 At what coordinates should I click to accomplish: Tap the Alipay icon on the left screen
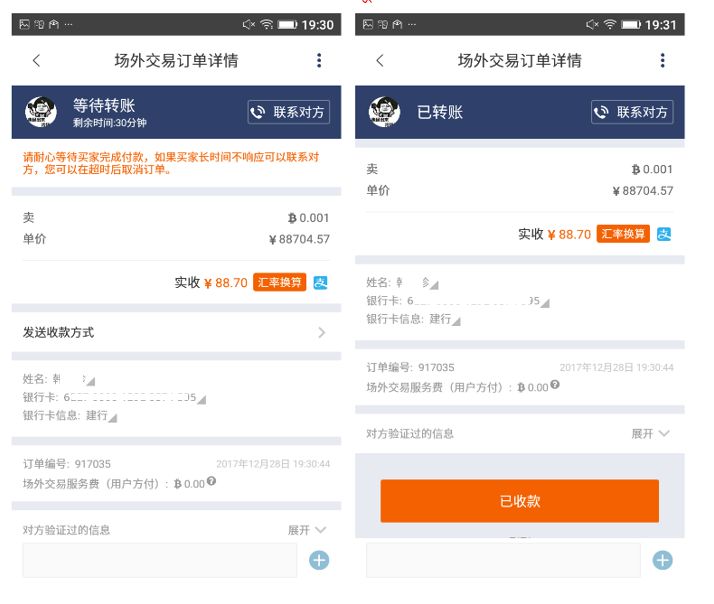321,282
